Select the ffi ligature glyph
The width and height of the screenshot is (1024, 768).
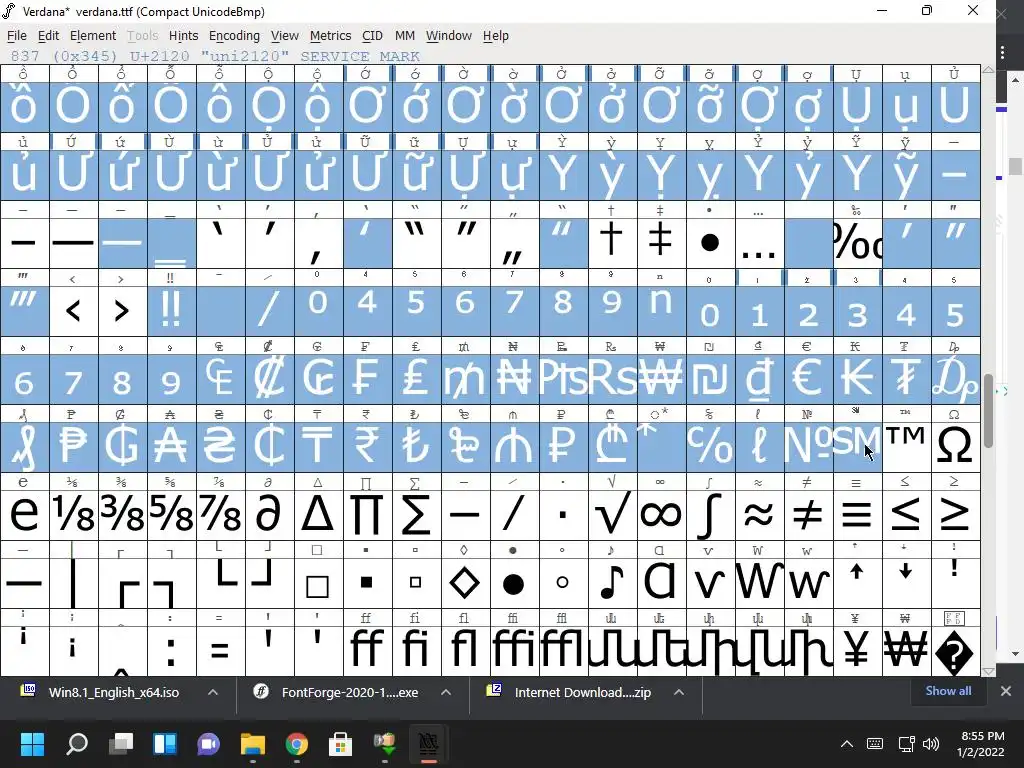(514, 650)
